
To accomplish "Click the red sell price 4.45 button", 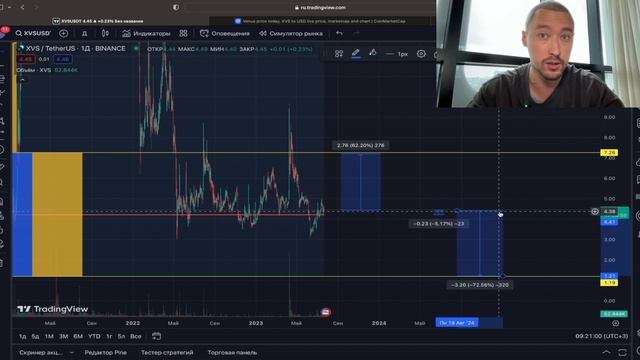I will pyautogui.click(x=25, y=60).
